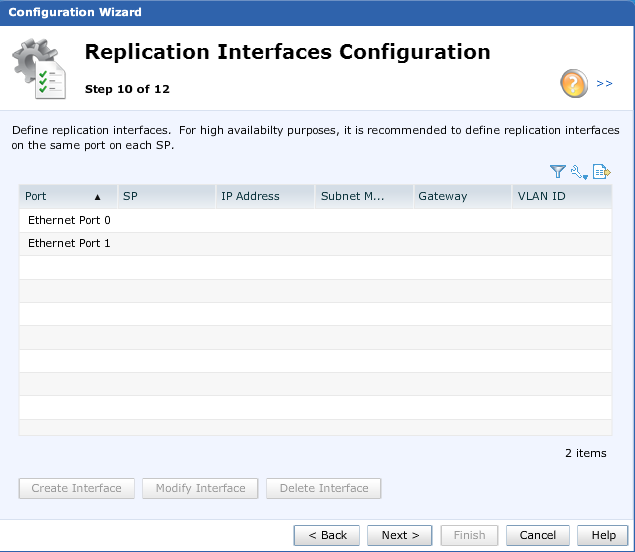Select the Ethernet Port 1 row
The height and width of the screenshot is (552, 635).
coord(69,243)
